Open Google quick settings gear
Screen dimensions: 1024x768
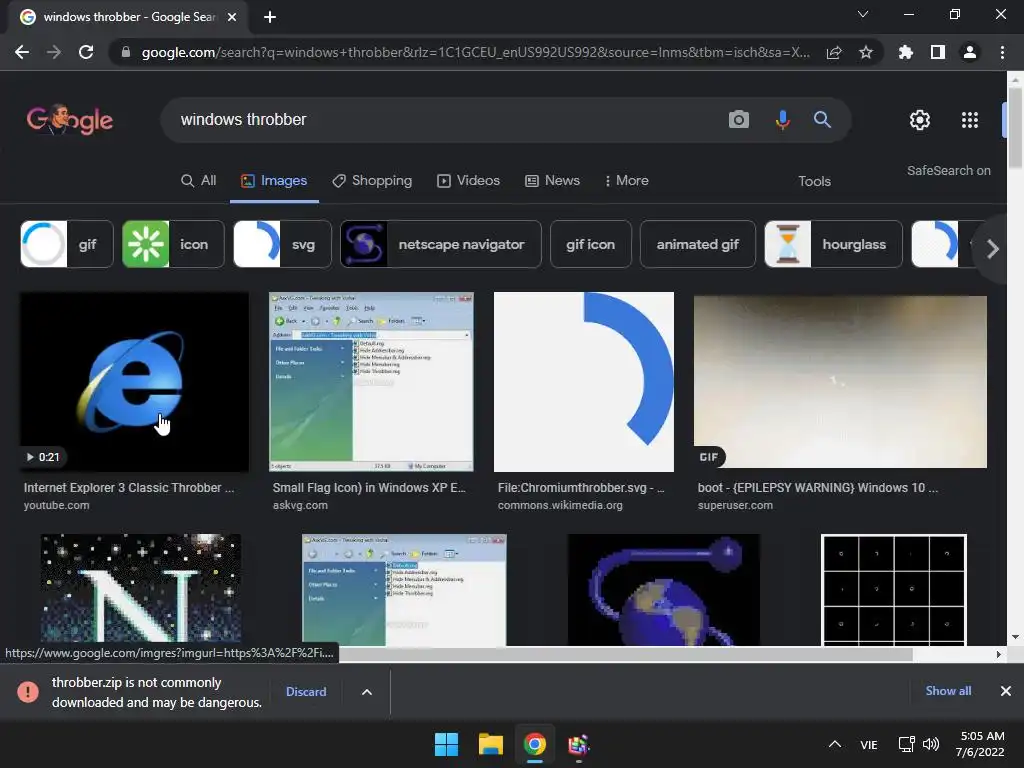920,120
